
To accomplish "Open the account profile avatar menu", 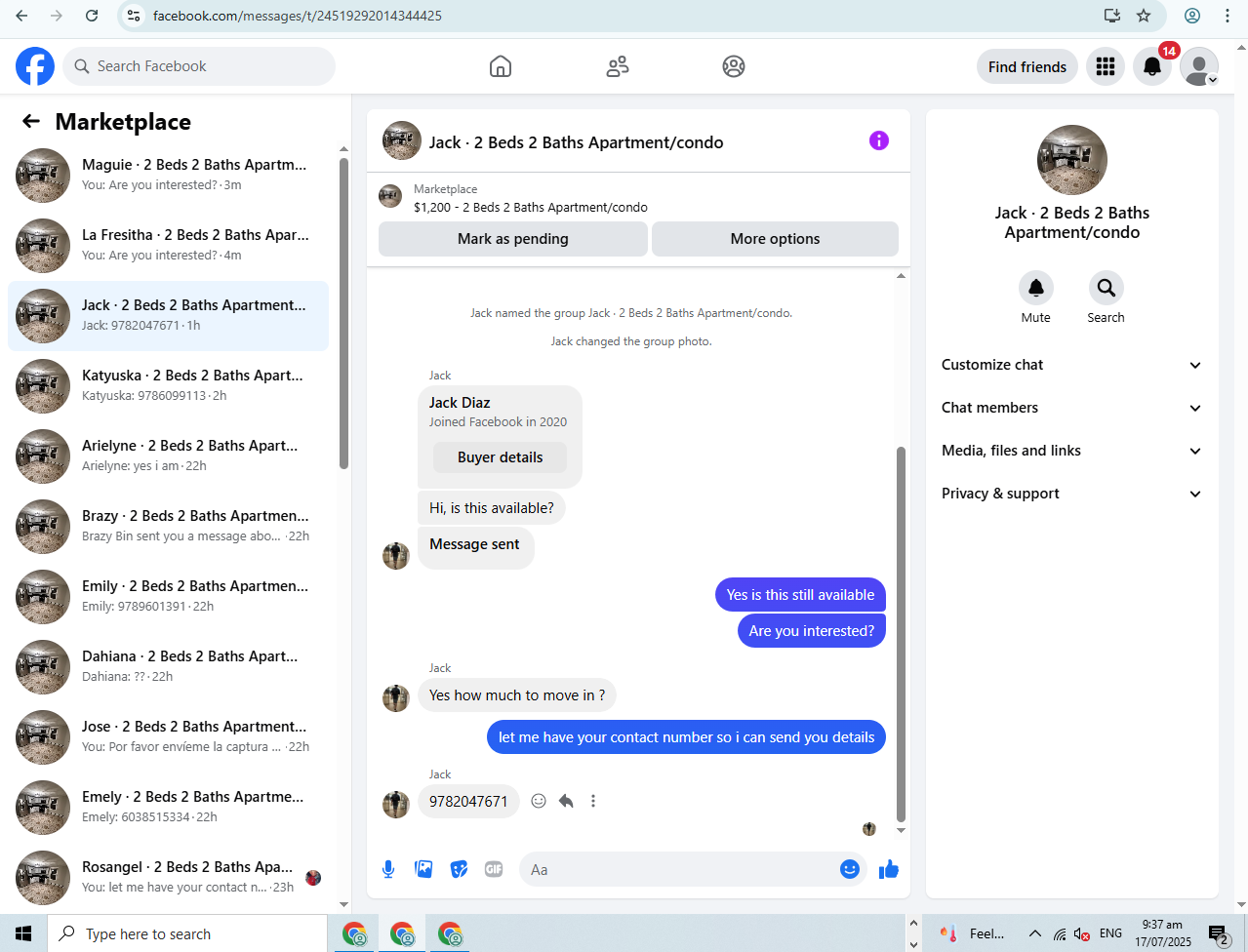I will (x=1199, y=66).
